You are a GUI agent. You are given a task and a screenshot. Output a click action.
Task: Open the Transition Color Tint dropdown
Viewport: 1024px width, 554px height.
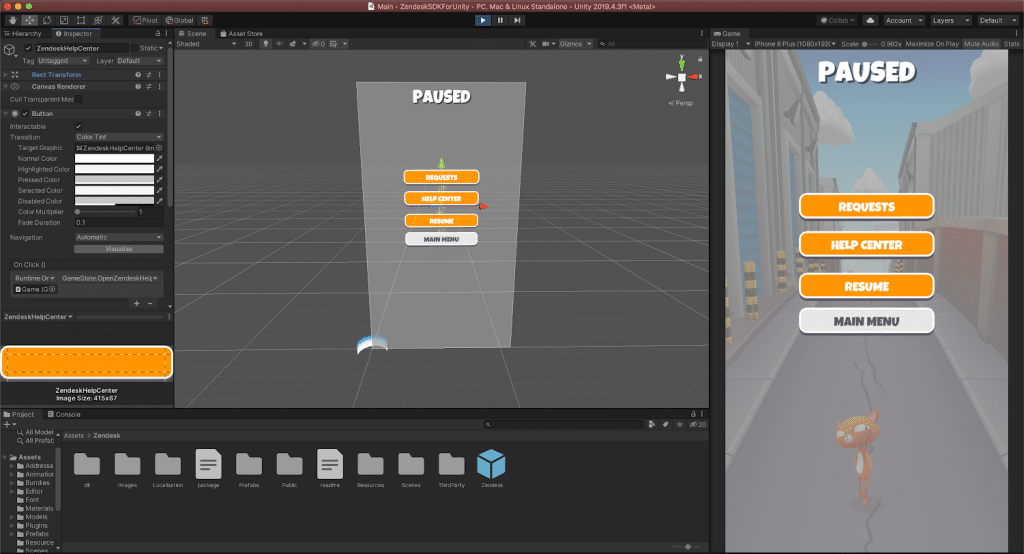point(118,136)
